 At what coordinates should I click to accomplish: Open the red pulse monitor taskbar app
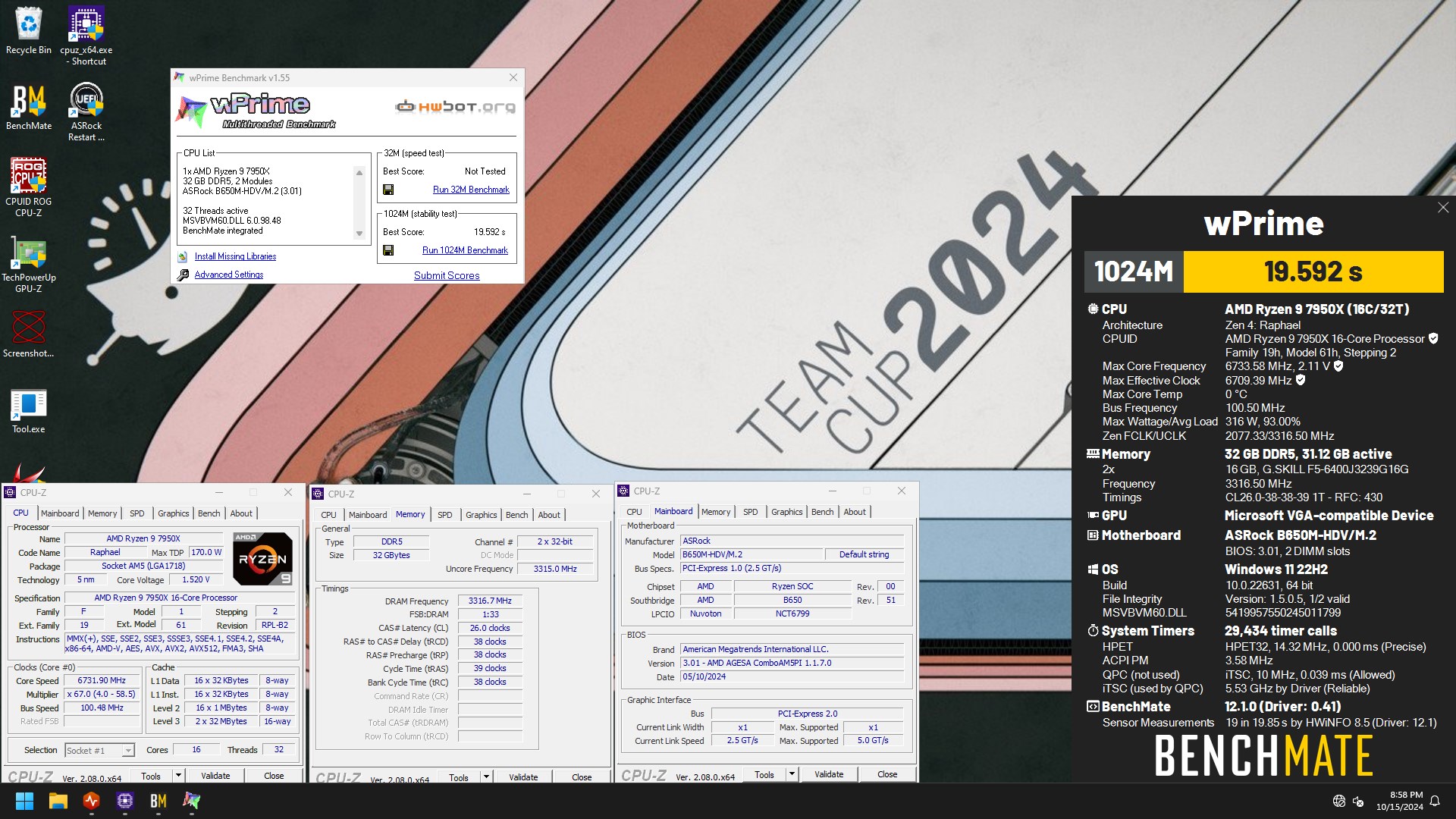click(91, 801)
